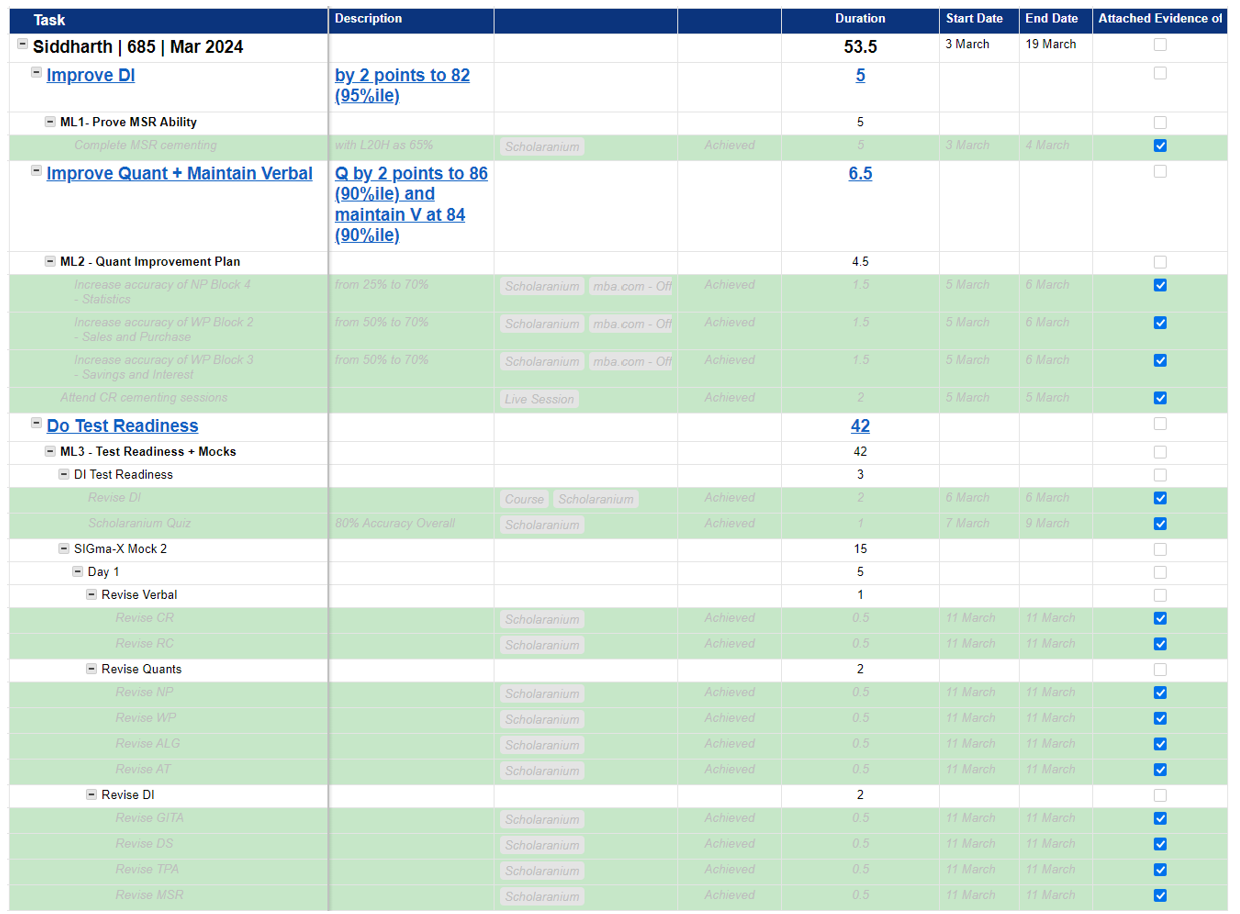Uncheck evidence checkbox for Complete MSR cementing
This screenshot has width=1240, height=914.
pyautogui.click(x=1160, y=146)
